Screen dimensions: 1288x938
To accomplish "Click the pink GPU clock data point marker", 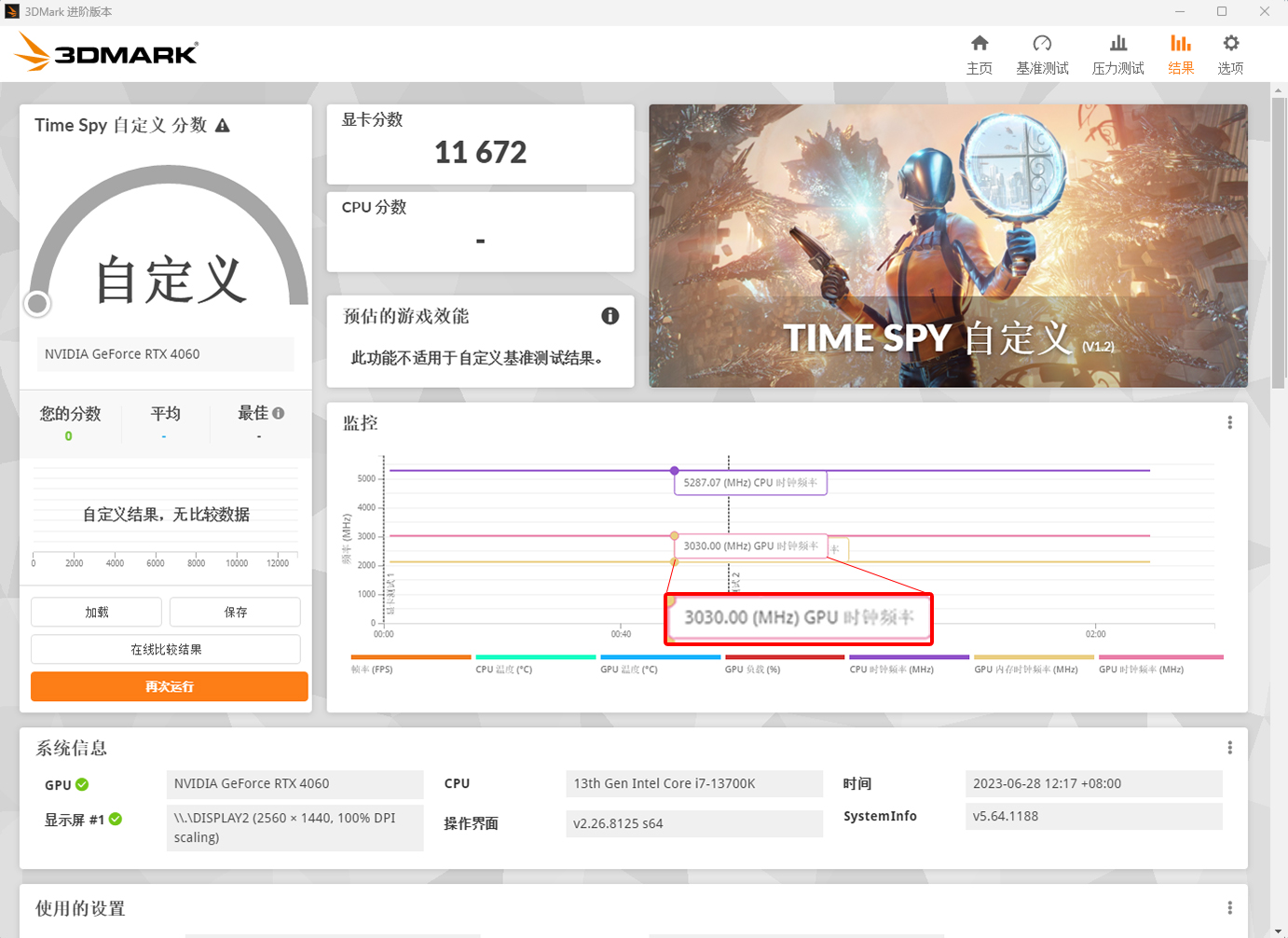I will click(x=674, y=536).
